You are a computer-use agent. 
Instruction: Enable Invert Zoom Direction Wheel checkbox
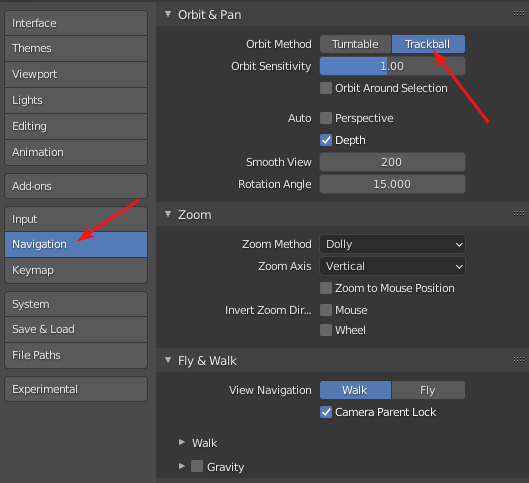pyautogui.click(x=326, y=330)
